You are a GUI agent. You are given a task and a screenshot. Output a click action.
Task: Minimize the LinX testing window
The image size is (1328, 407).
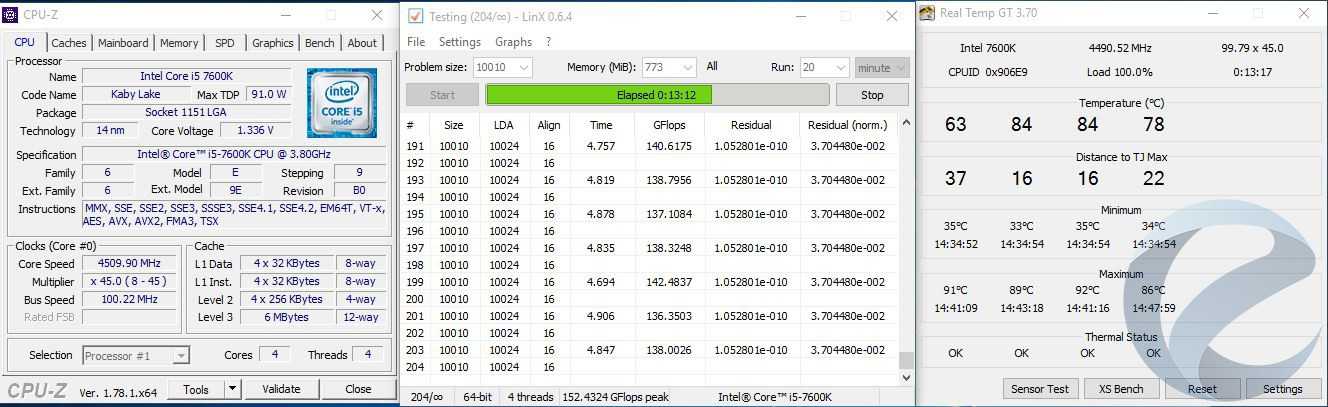coord(800,16)
